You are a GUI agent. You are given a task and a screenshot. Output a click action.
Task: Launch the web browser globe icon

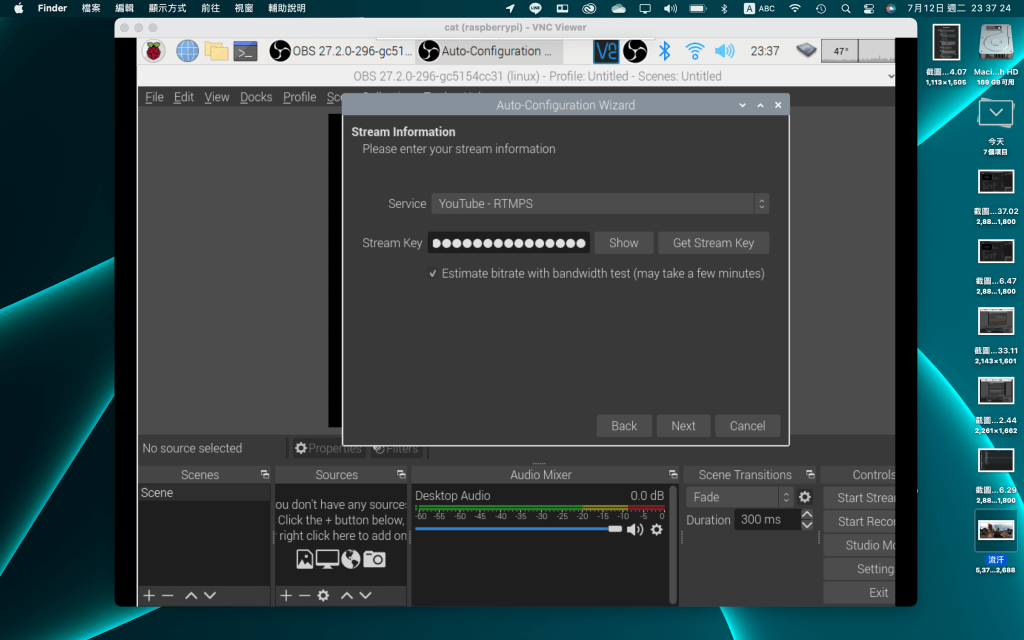click(187, 51)
